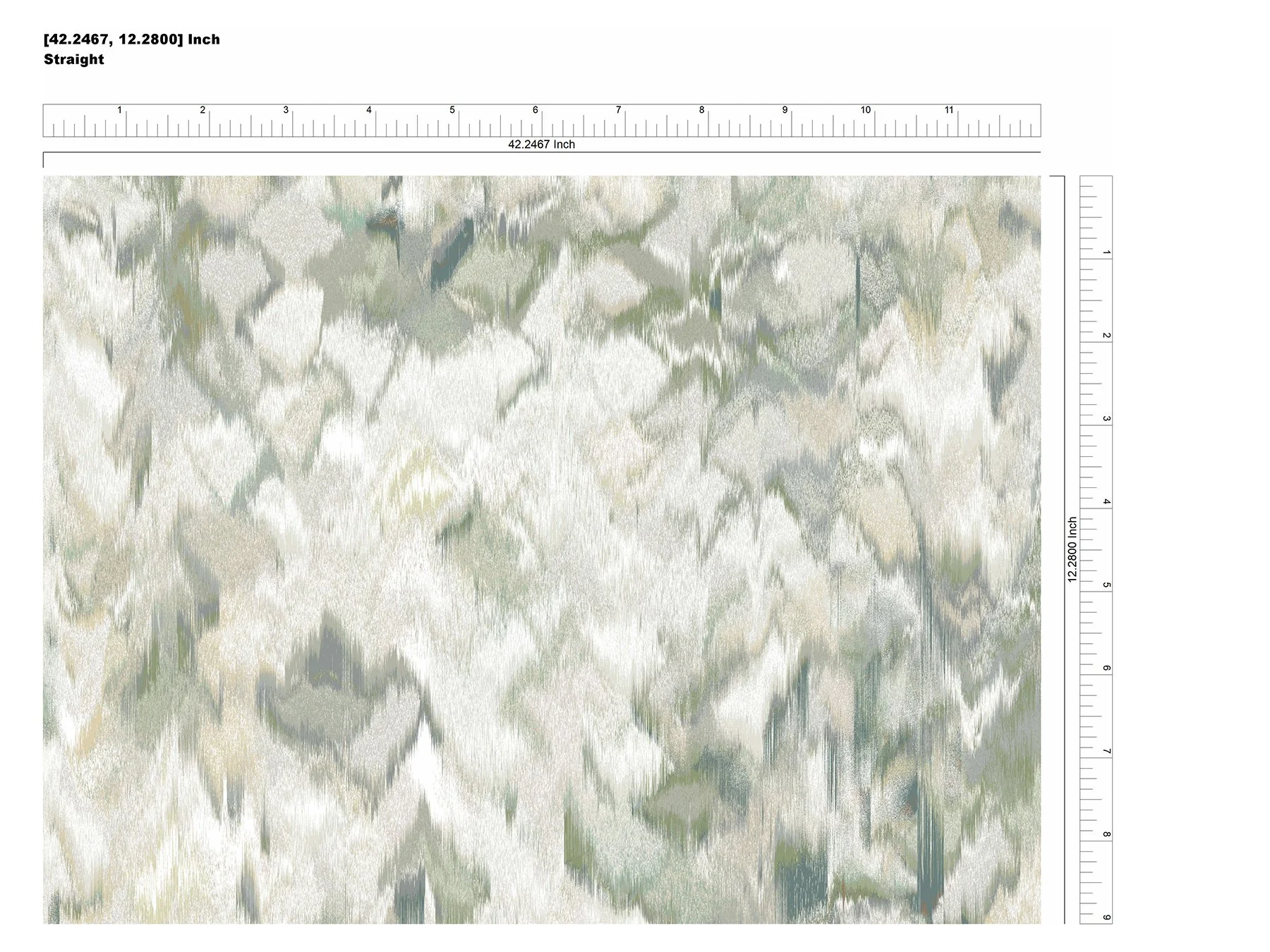1270x952 pixels.
Task: Click the number 10 on horizontal ruler
Action: pyautogui.click(x=866, y=110)
